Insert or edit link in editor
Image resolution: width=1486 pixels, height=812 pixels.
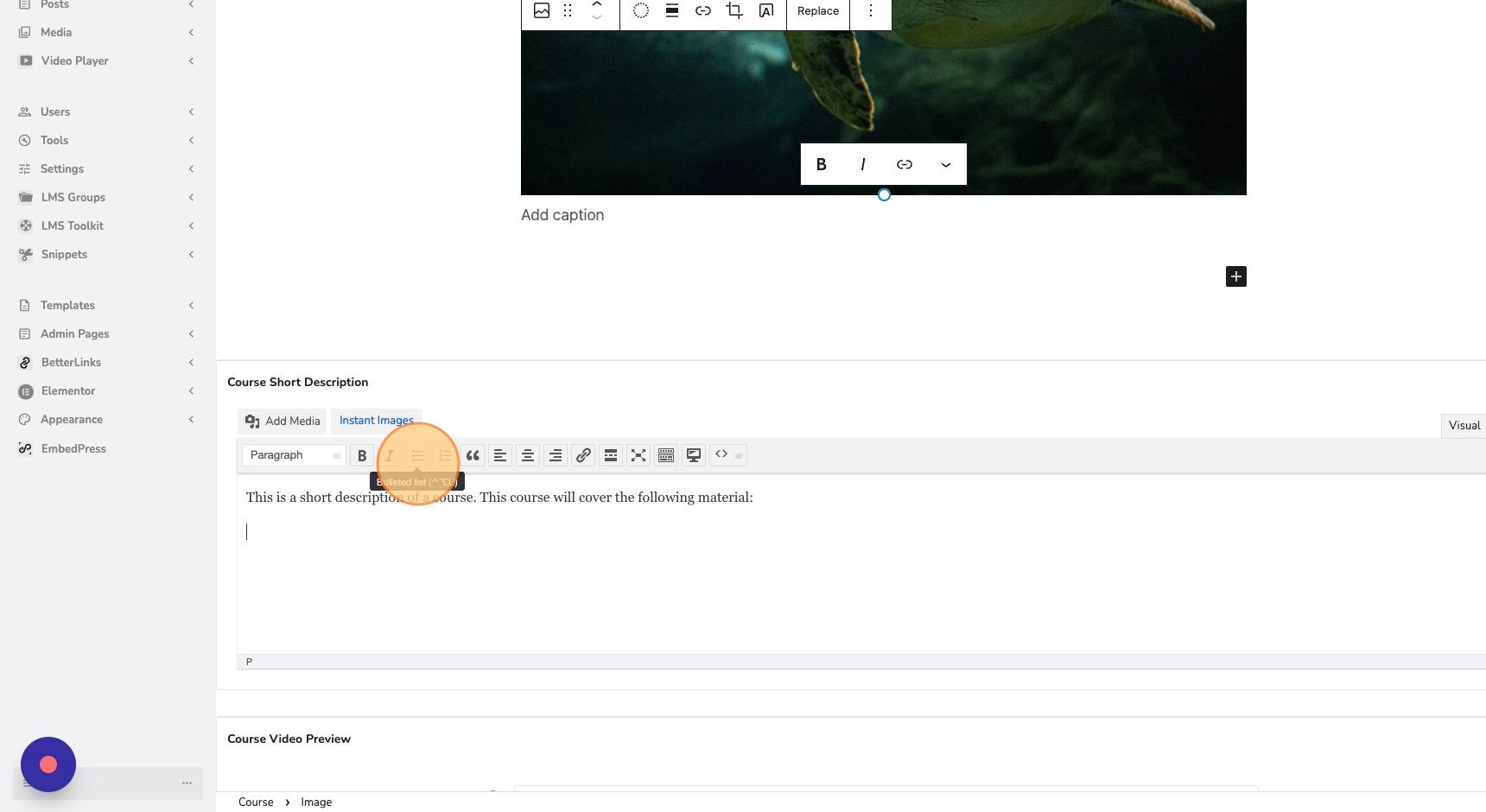tap(583, 455)
